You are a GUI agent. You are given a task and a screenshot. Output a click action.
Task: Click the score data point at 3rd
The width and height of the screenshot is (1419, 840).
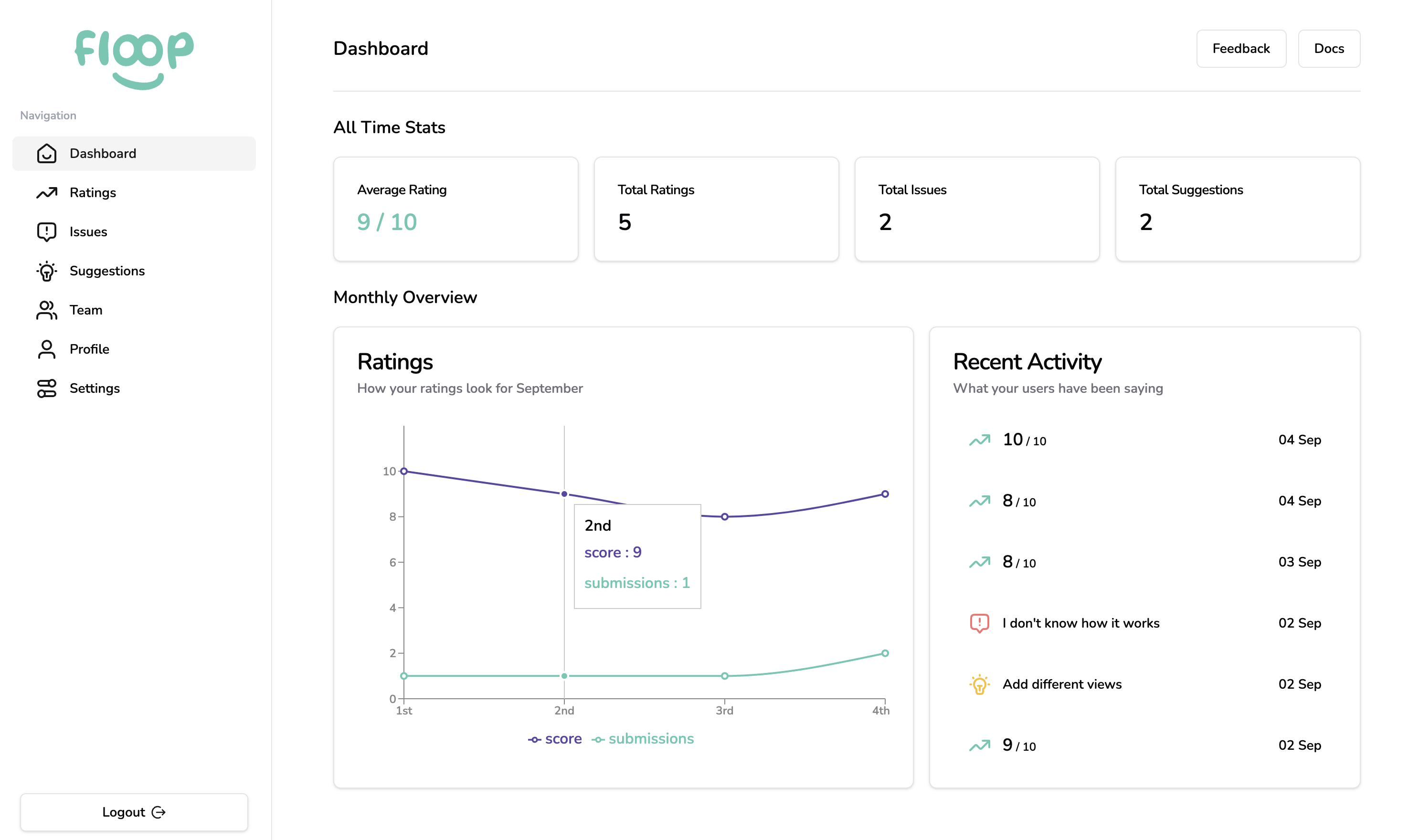click(725, 517)
